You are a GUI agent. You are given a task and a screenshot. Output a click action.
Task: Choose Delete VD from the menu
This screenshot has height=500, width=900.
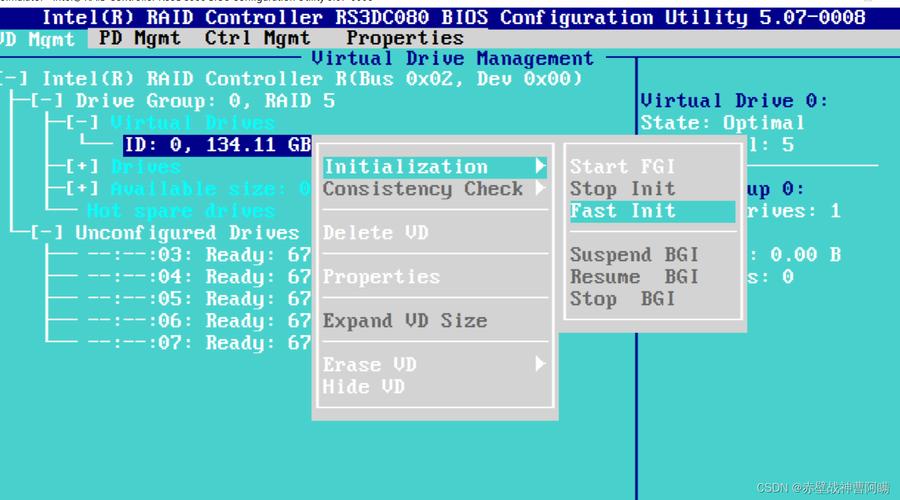pyautogui.click(x=375, y=232)
